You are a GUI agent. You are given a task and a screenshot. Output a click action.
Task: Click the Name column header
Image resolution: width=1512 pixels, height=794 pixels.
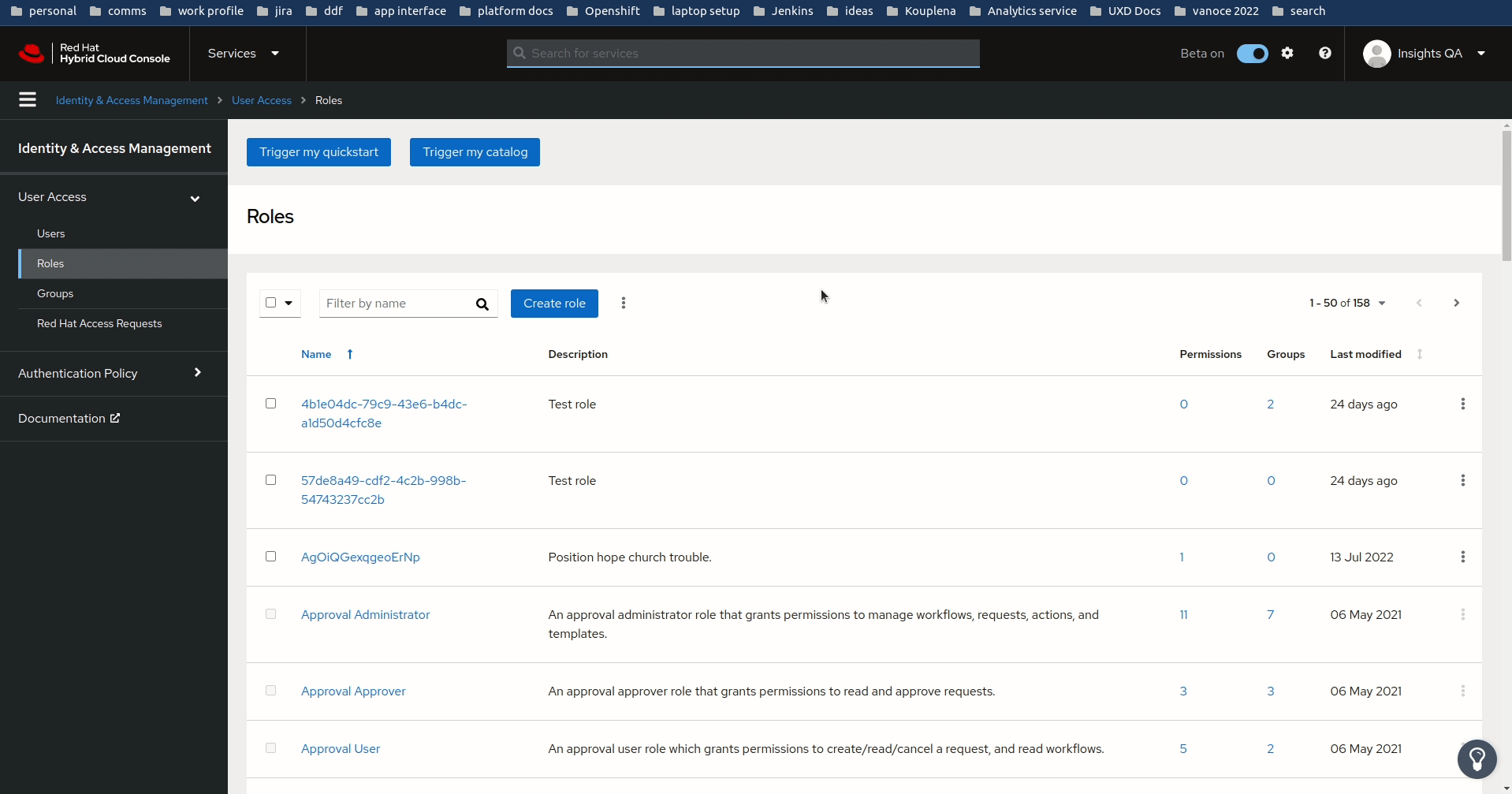pyautogui.click(x=316, y=354)
